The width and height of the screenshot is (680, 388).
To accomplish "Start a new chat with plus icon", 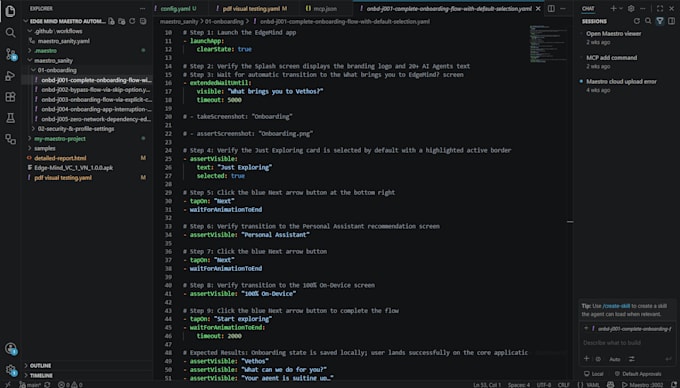I will 613,9.
